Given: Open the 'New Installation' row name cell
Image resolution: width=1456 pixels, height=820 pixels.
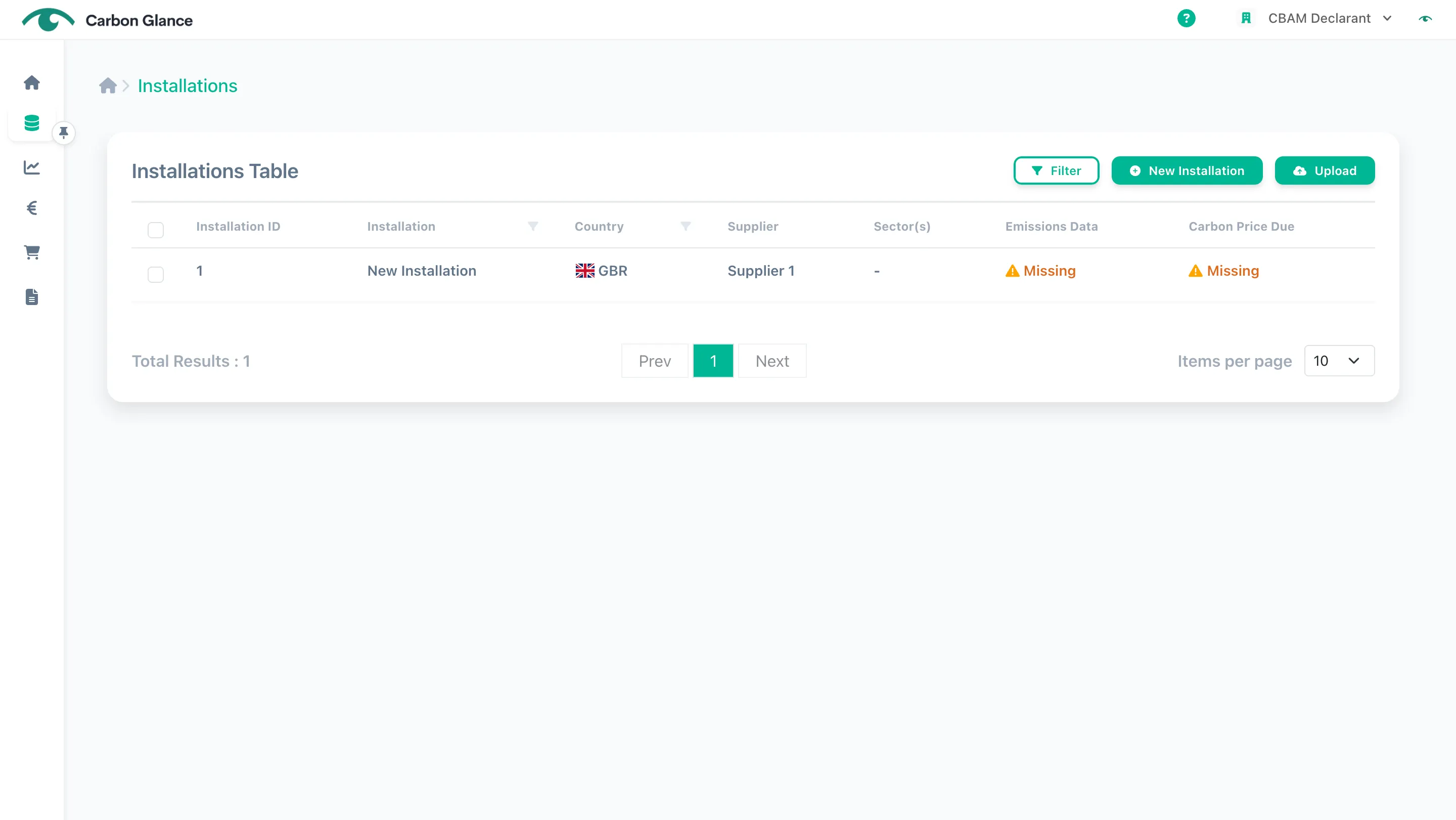Looking at the screenshot, I should 422,271.
